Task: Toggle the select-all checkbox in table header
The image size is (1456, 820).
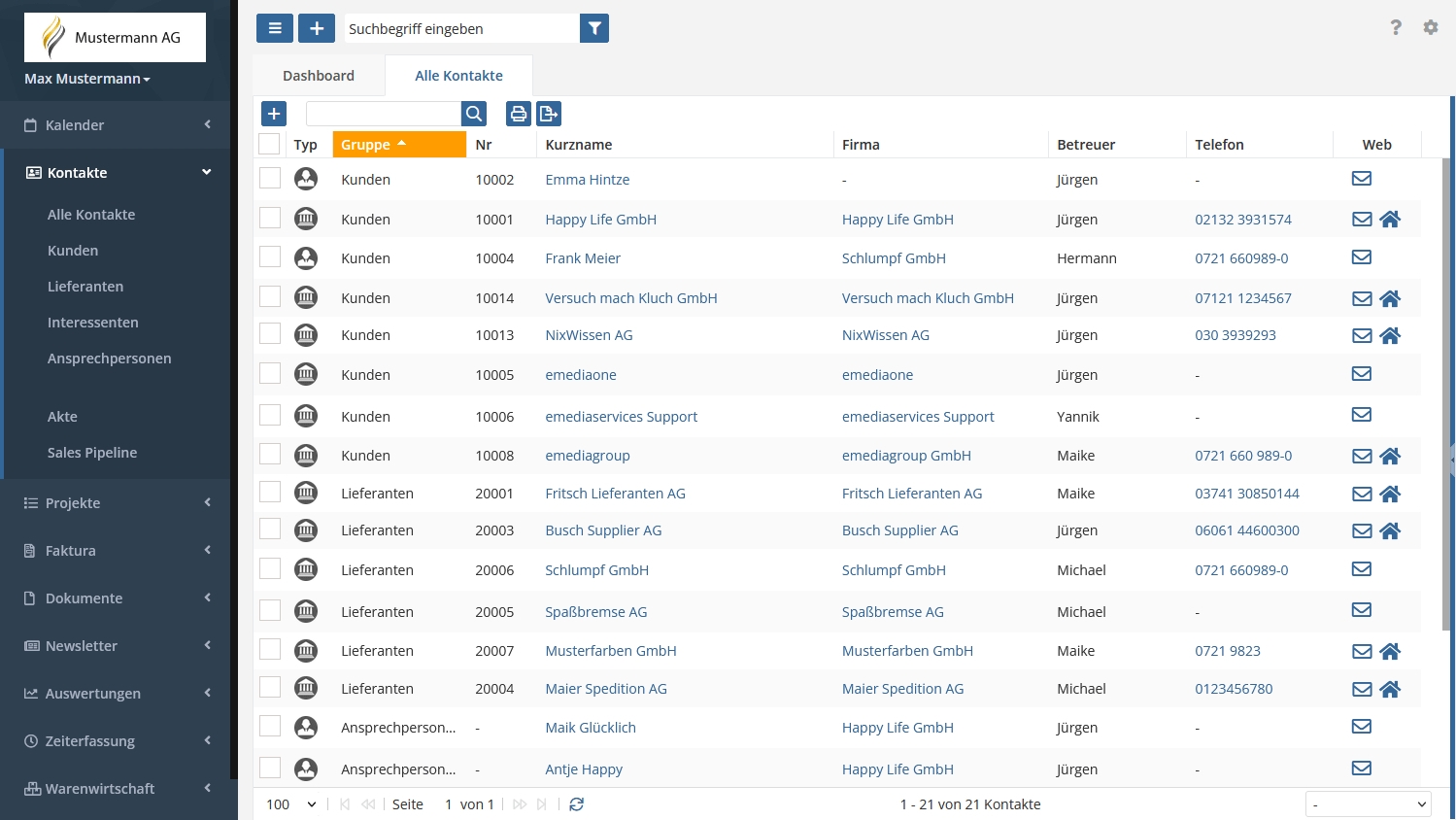Action: [x=270, y=144]
